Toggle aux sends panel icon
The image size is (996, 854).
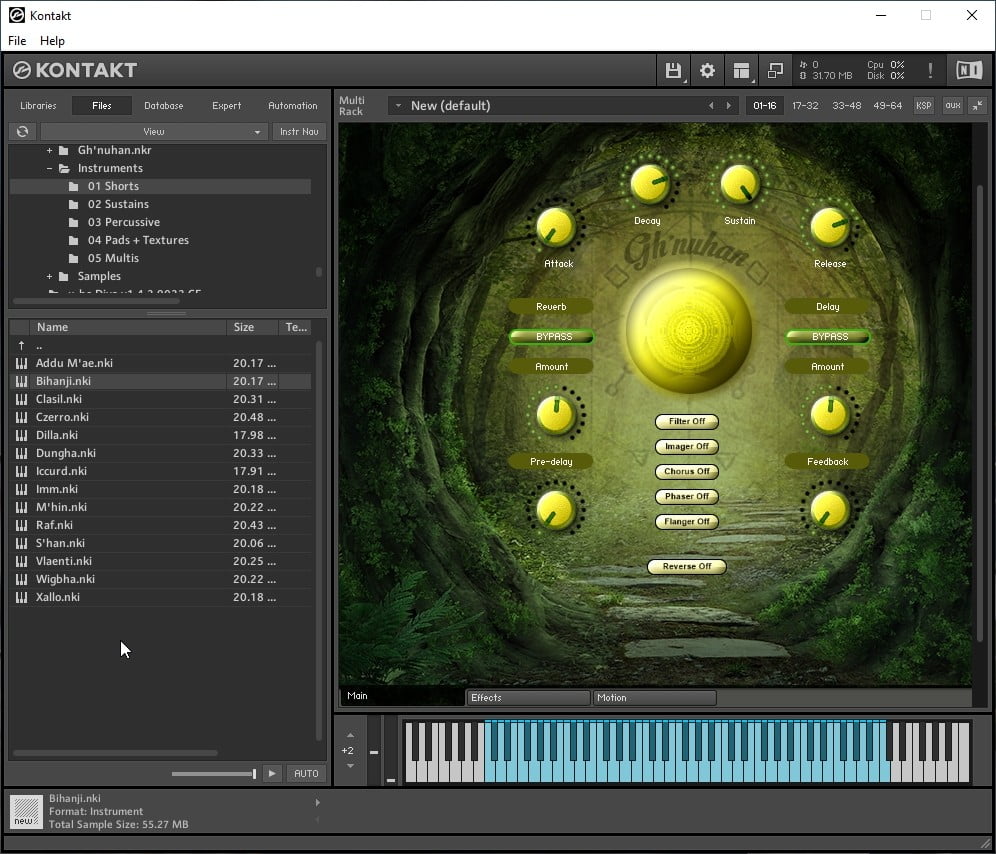coord(953,105)
